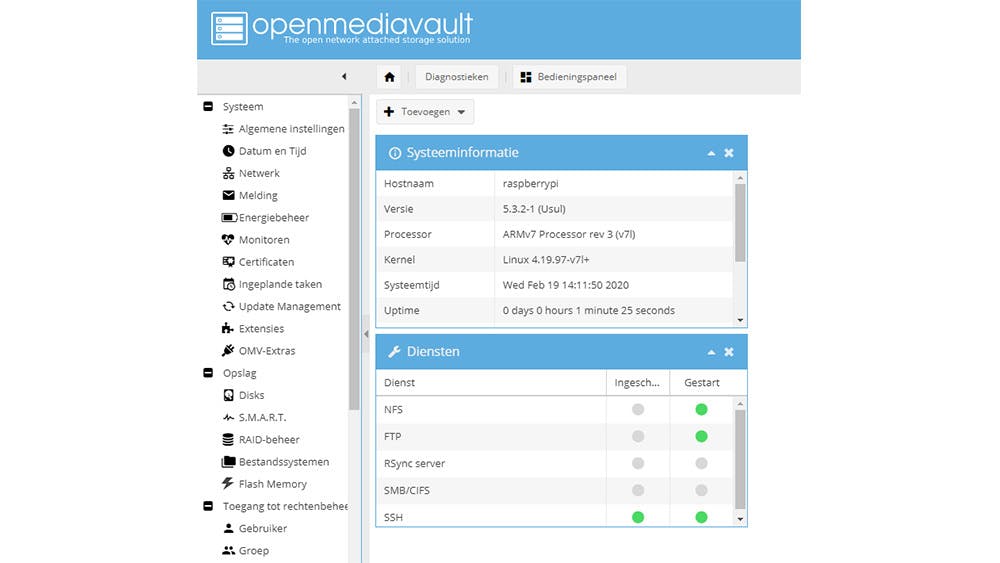The height and width of the screenshot is (563, 1000).
Task: Sort by Dienst column header
Action: click(x=491, y=383)
